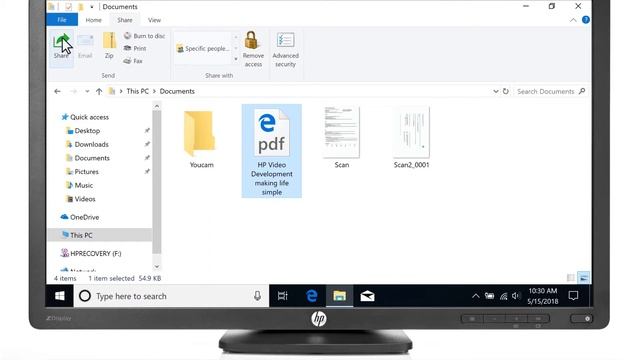Switch to large icons view
Image resolution: width=640 pixels, height=360 pixels.
coord(584,278)
